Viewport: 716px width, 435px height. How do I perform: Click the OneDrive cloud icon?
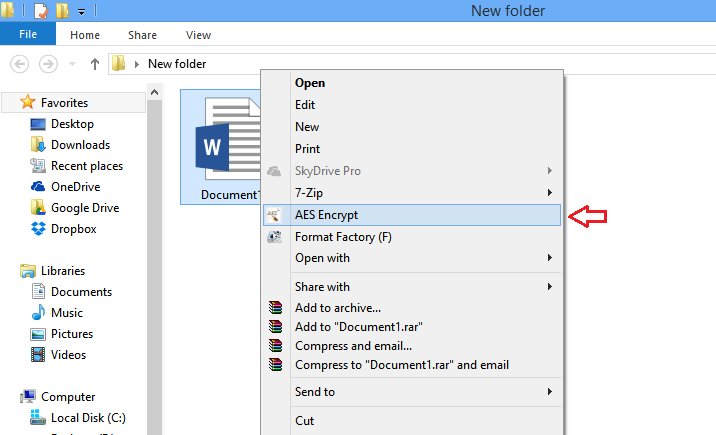38,187
